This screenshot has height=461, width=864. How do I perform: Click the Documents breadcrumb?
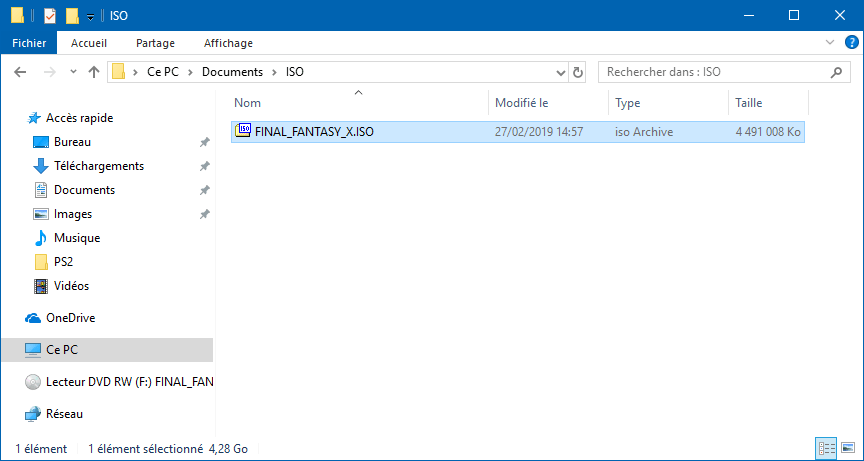(232, 72)
